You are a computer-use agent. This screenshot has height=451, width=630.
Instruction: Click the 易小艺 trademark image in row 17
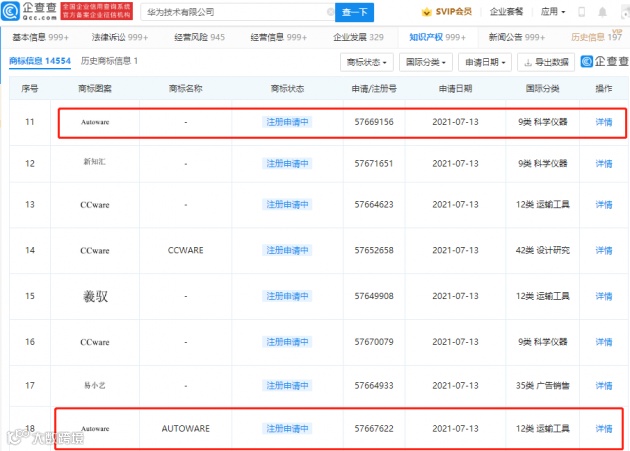tap(95, 385)
